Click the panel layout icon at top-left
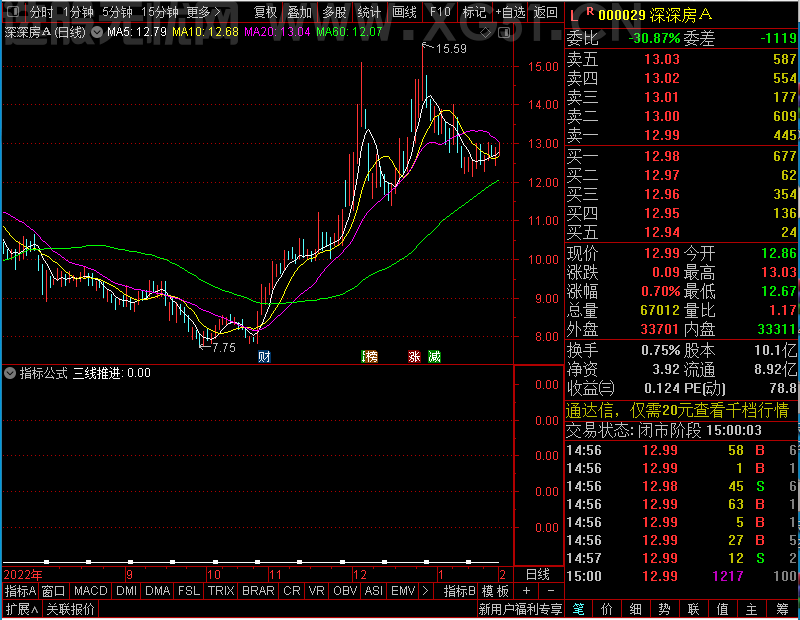 coord(13,11)
